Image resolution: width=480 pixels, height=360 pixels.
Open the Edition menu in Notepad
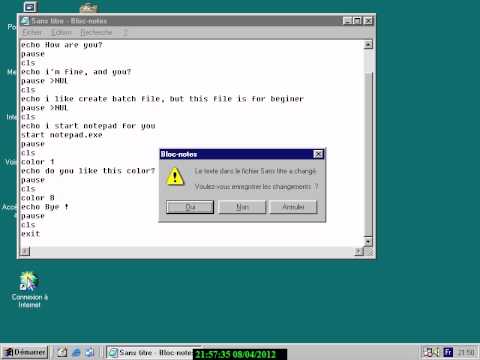61,32
